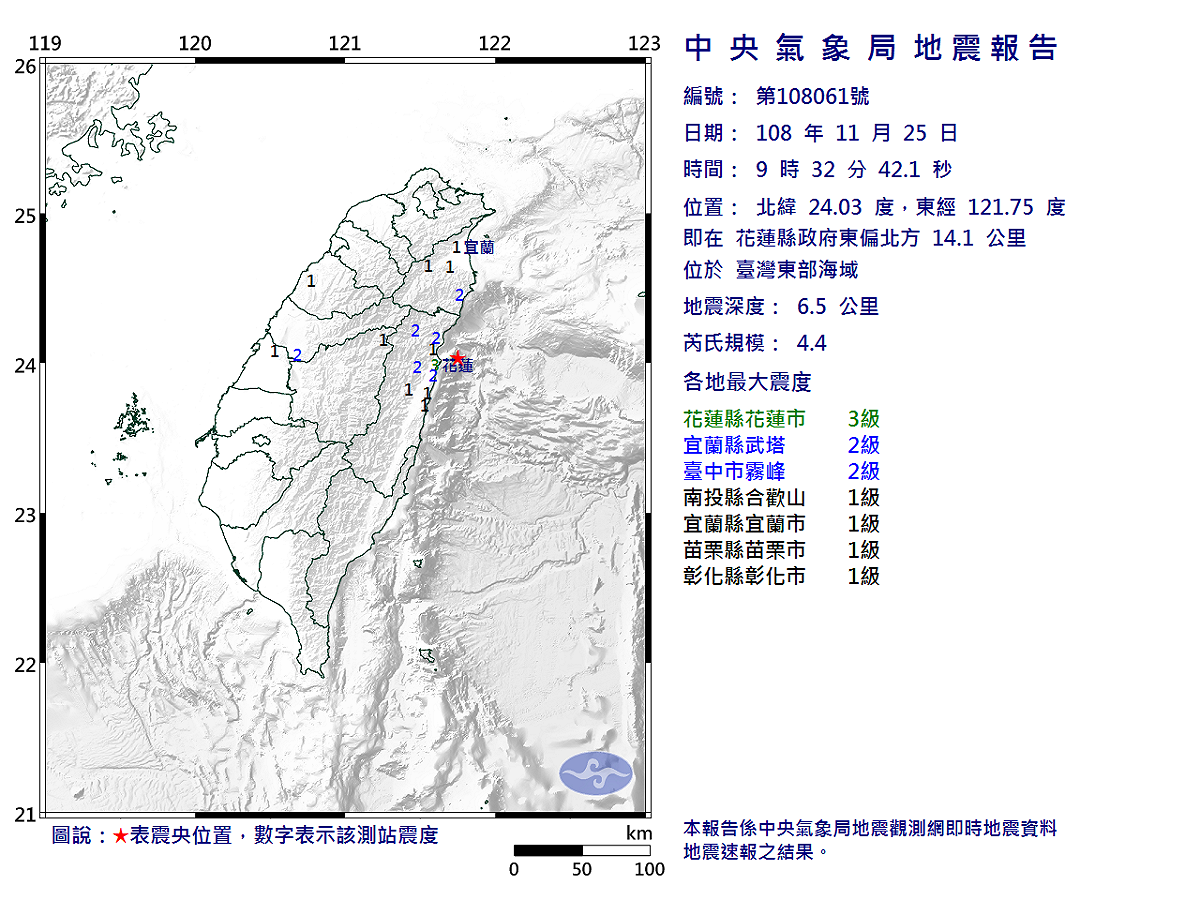Click the row 南投縣合歡山 1級
This screenshot has height=900, width=1200.
(x=782, y=497)
